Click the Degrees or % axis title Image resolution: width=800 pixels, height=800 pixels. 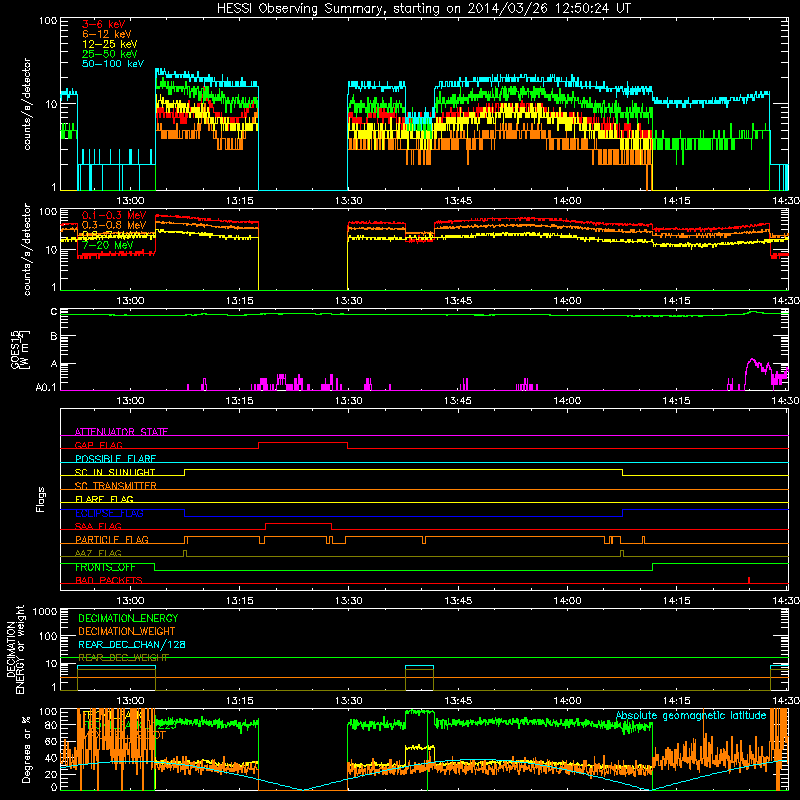[26, 749]
